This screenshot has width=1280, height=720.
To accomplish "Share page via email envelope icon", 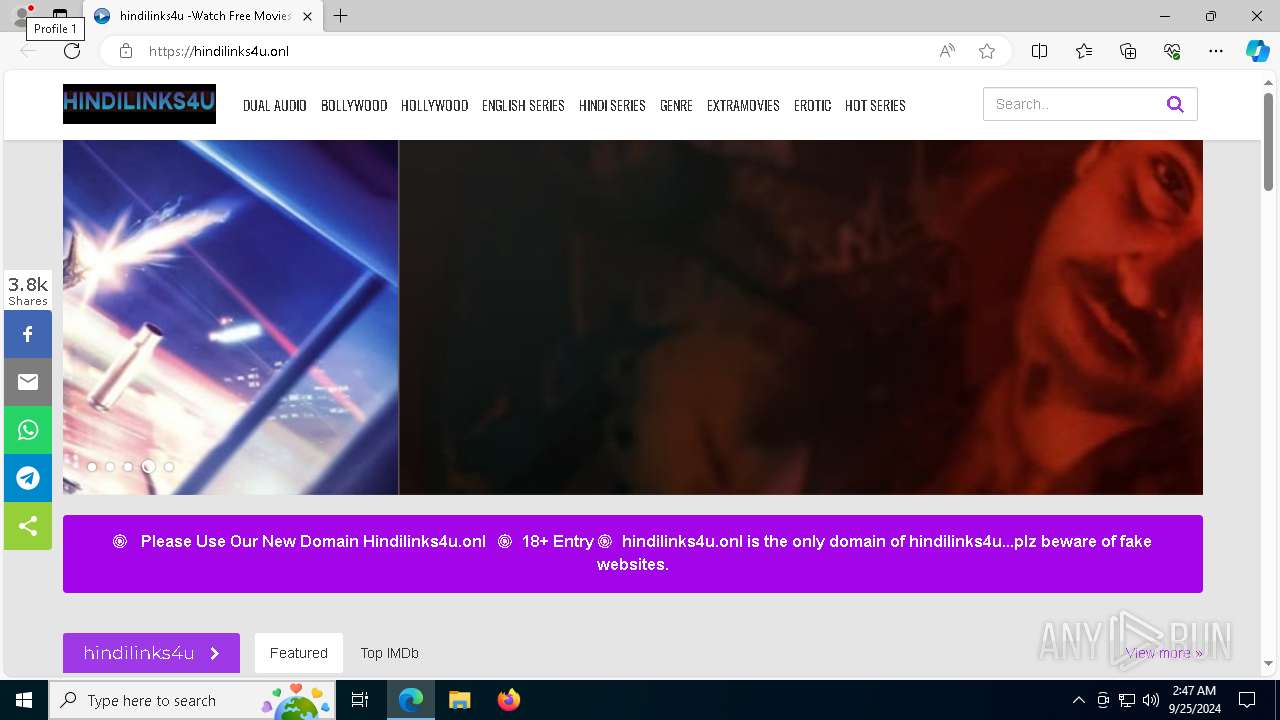I will point(28,382).
